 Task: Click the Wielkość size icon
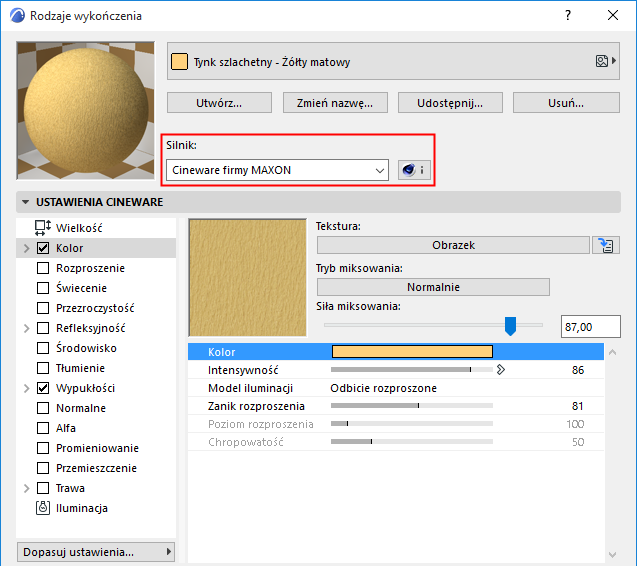[x=43, y=228]
